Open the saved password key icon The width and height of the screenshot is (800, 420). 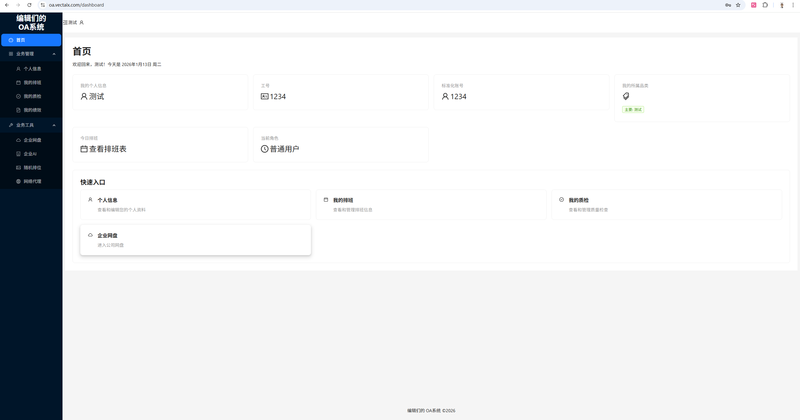728,5
